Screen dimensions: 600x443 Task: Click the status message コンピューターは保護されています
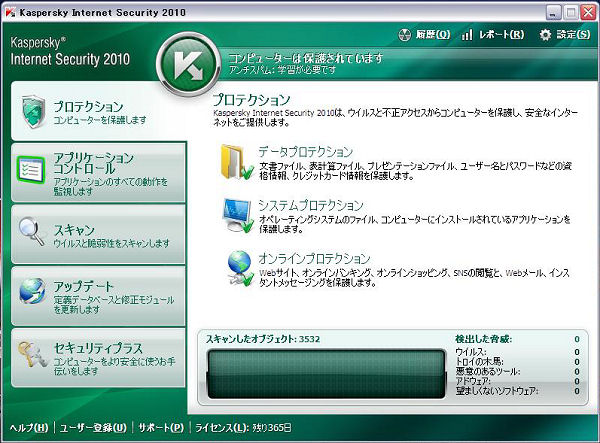coord(305,58)
